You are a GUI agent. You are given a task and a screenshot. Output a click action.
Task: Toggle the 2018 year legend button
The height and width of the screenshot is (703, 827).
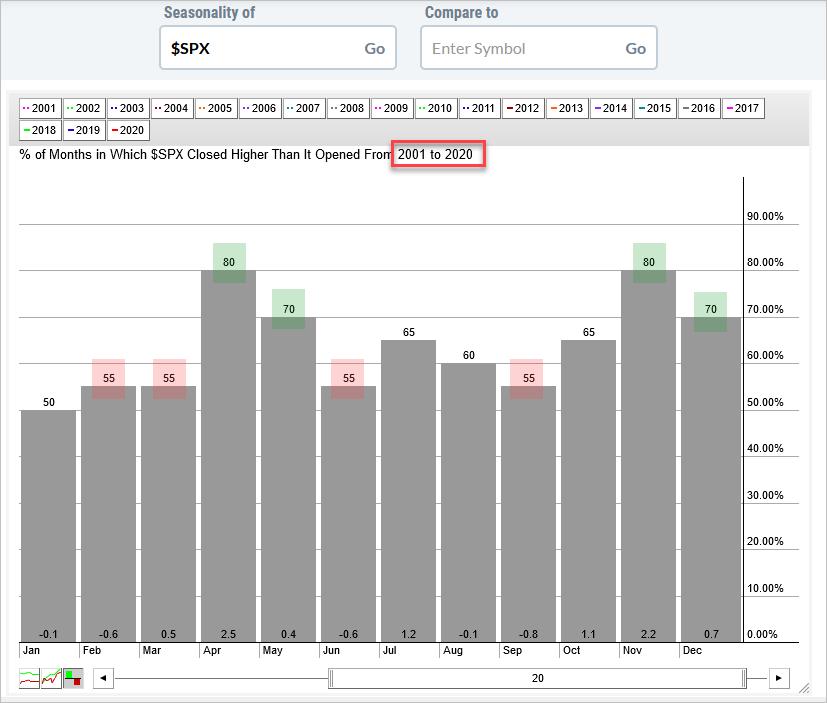tap(40, 130)
